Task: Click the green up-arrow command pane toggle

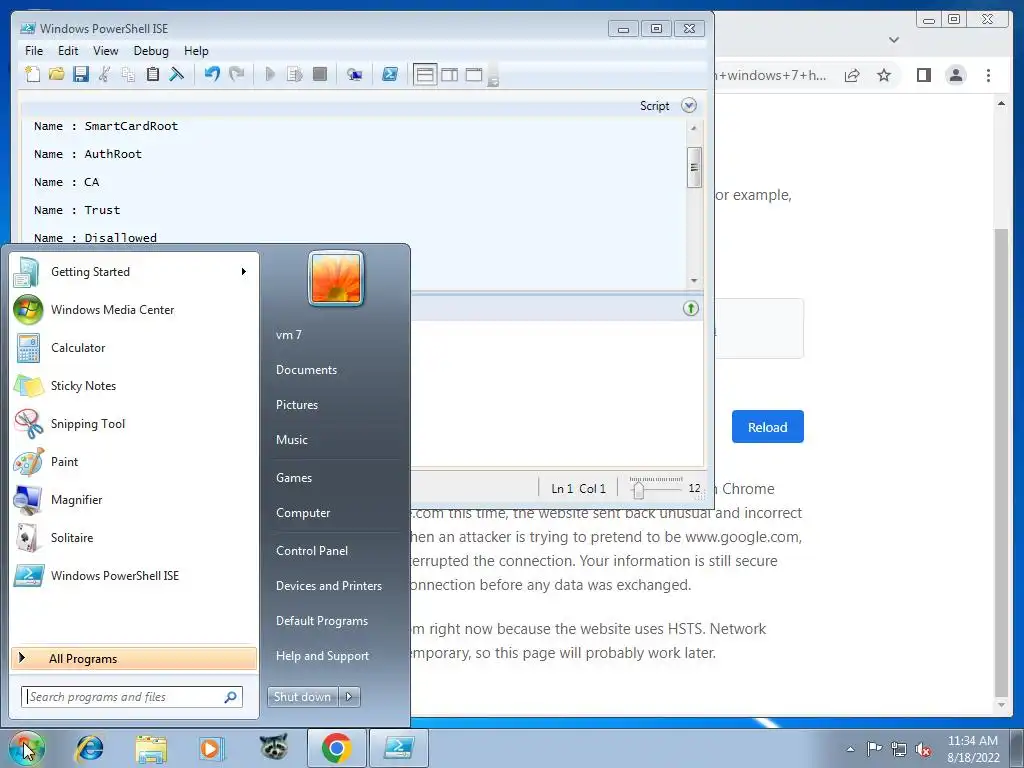Action: pyautogui.click(x=691, y=308)
